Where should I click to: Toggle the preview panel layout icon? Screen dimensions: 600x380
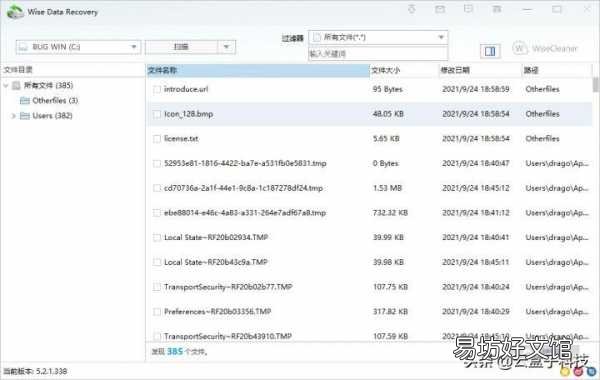point(490,51)
